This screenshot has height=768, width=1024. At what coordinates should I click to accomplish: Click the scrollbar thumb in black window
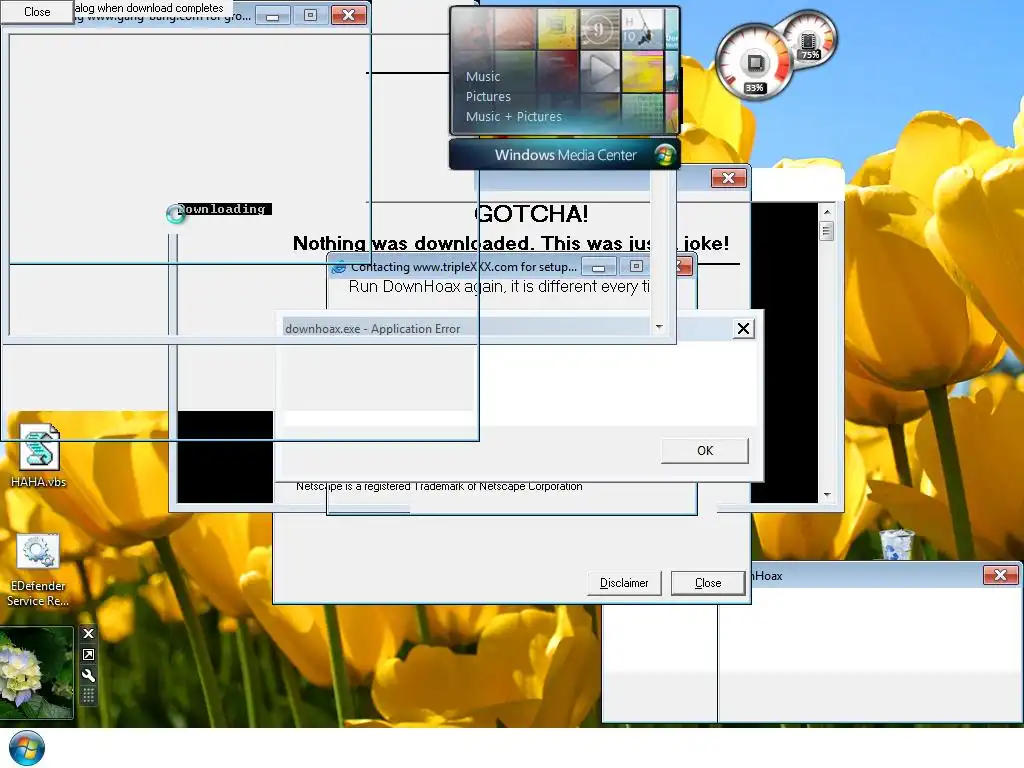click(x=827, y=231)
